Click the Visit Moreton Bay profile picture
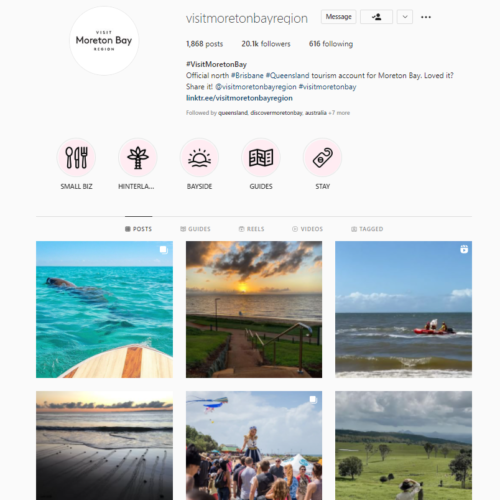This screenshot has height=500, width=500. [104, 41]
